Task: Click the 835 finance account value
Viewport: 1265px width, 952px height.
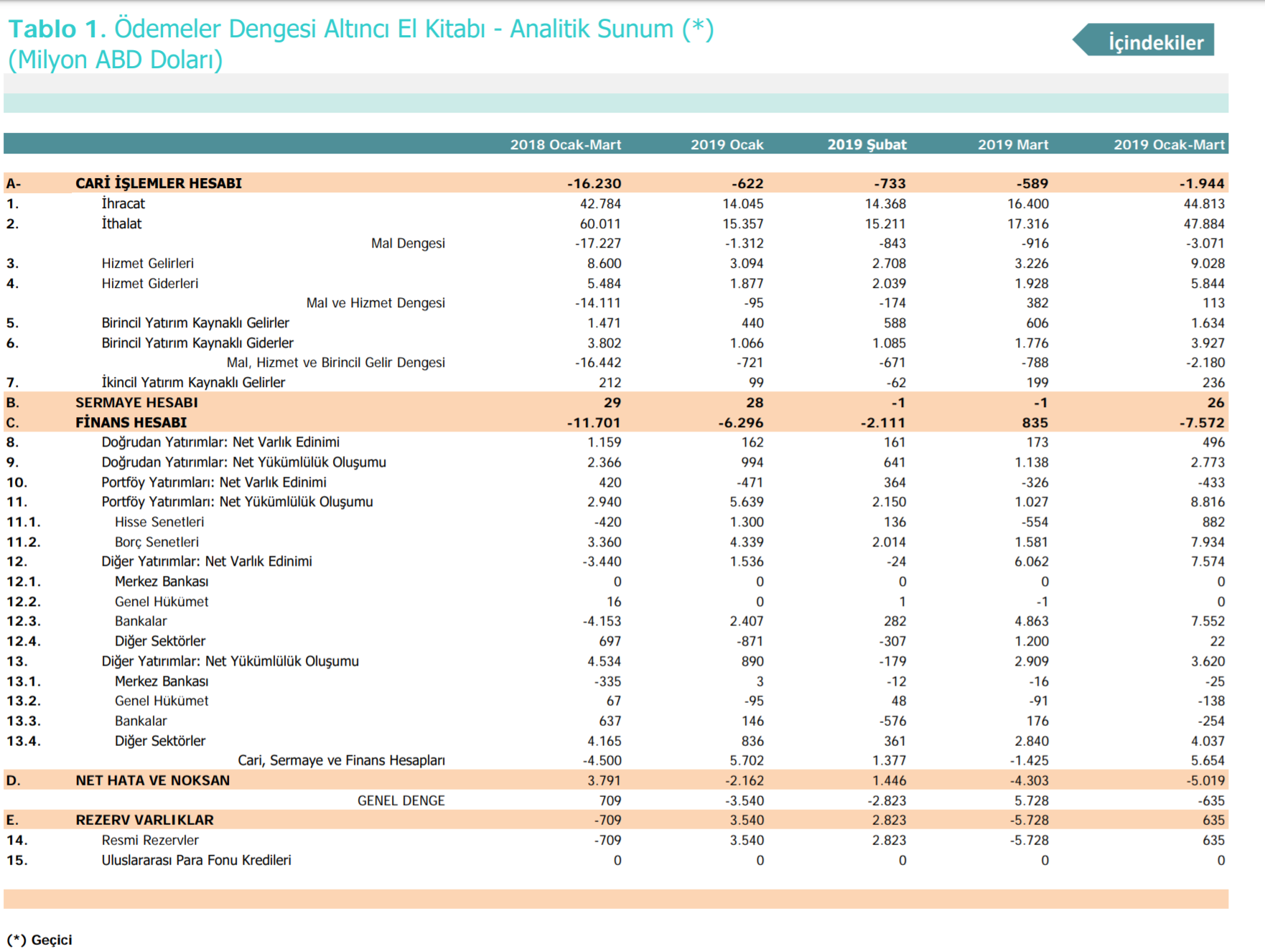Action: coord(1035,423)
